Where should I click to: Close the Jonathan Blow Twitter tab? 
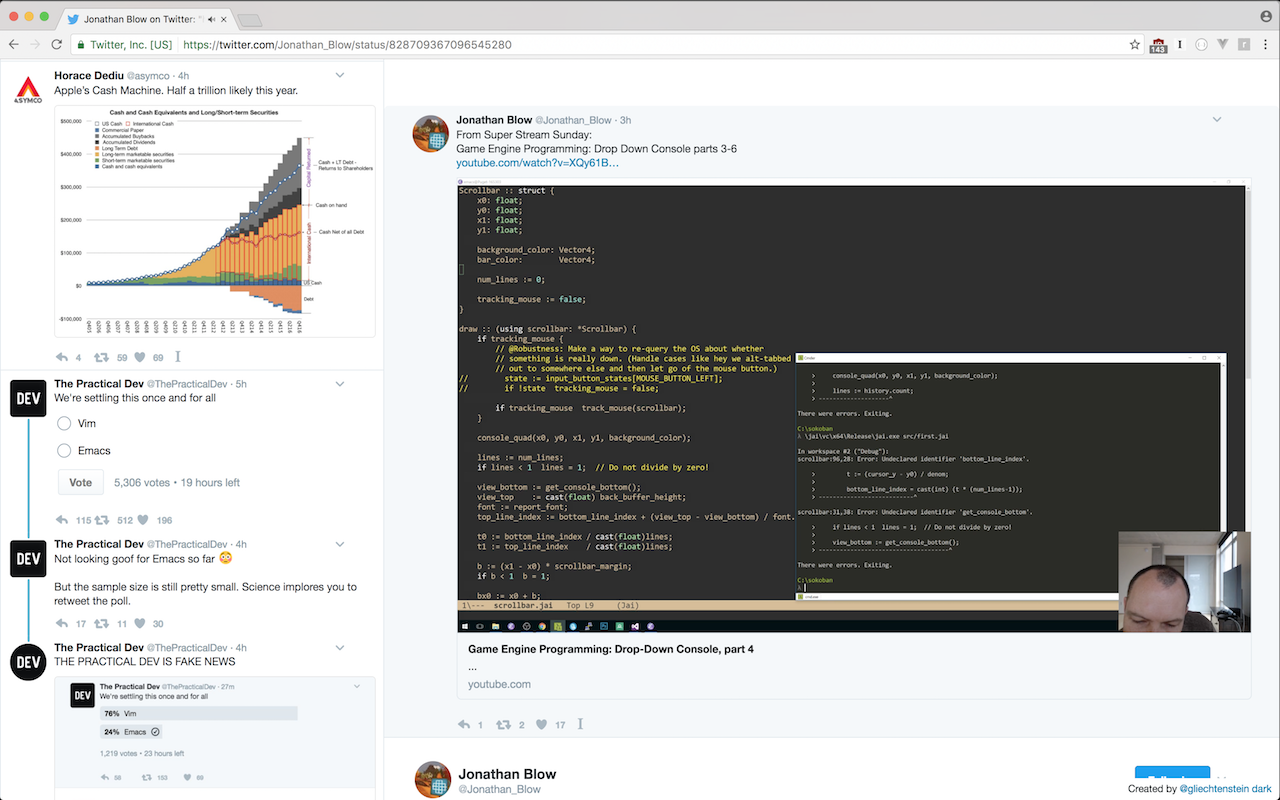222,19
